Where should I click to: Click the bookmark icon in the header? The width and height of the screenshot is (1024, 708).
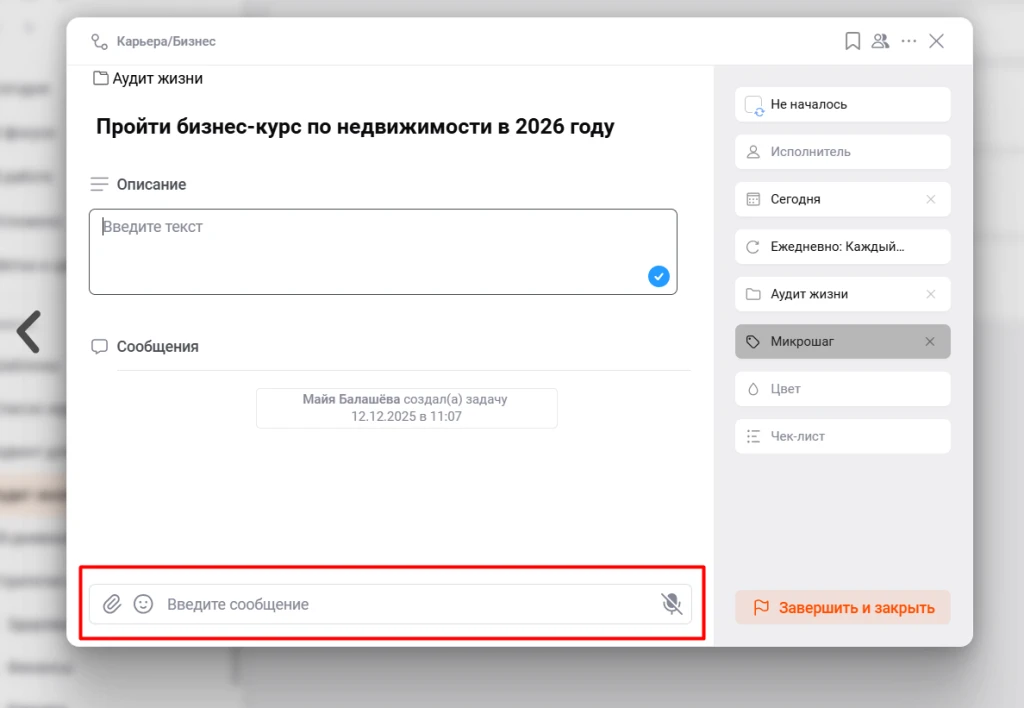point(852,41)
